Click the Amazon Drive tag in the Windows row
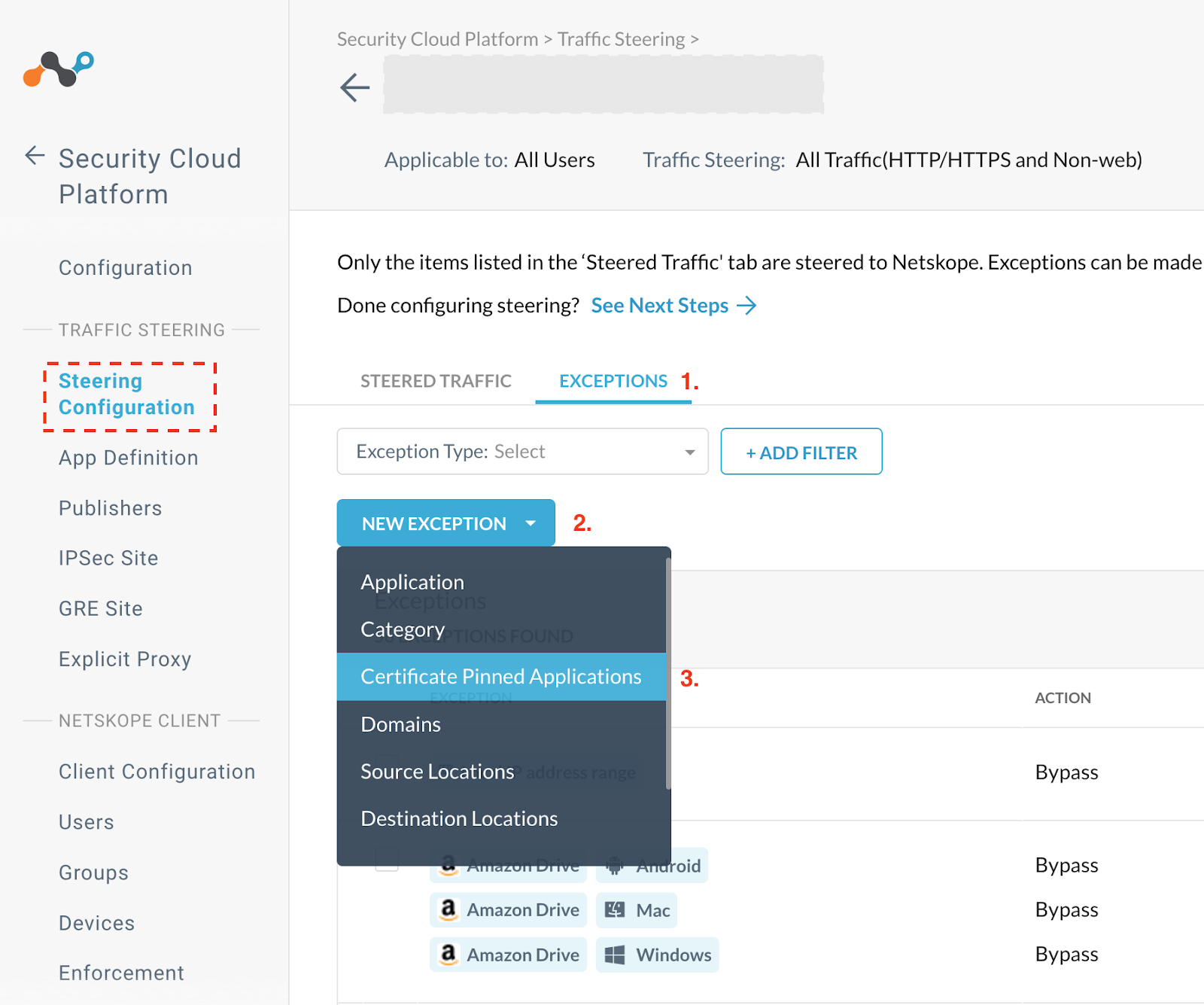 click(x=509, y=955)
